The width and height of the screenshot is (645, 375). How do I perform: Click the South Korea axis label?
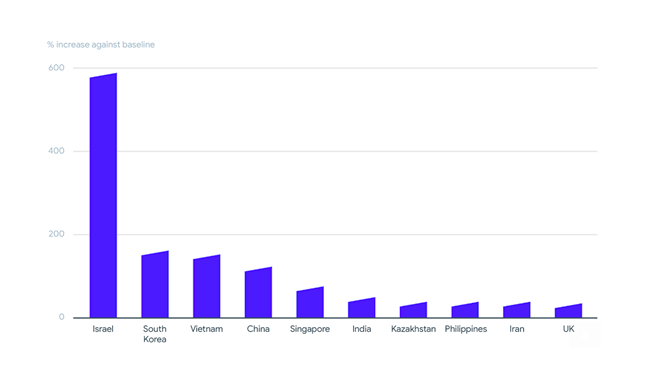coord(155,334)
